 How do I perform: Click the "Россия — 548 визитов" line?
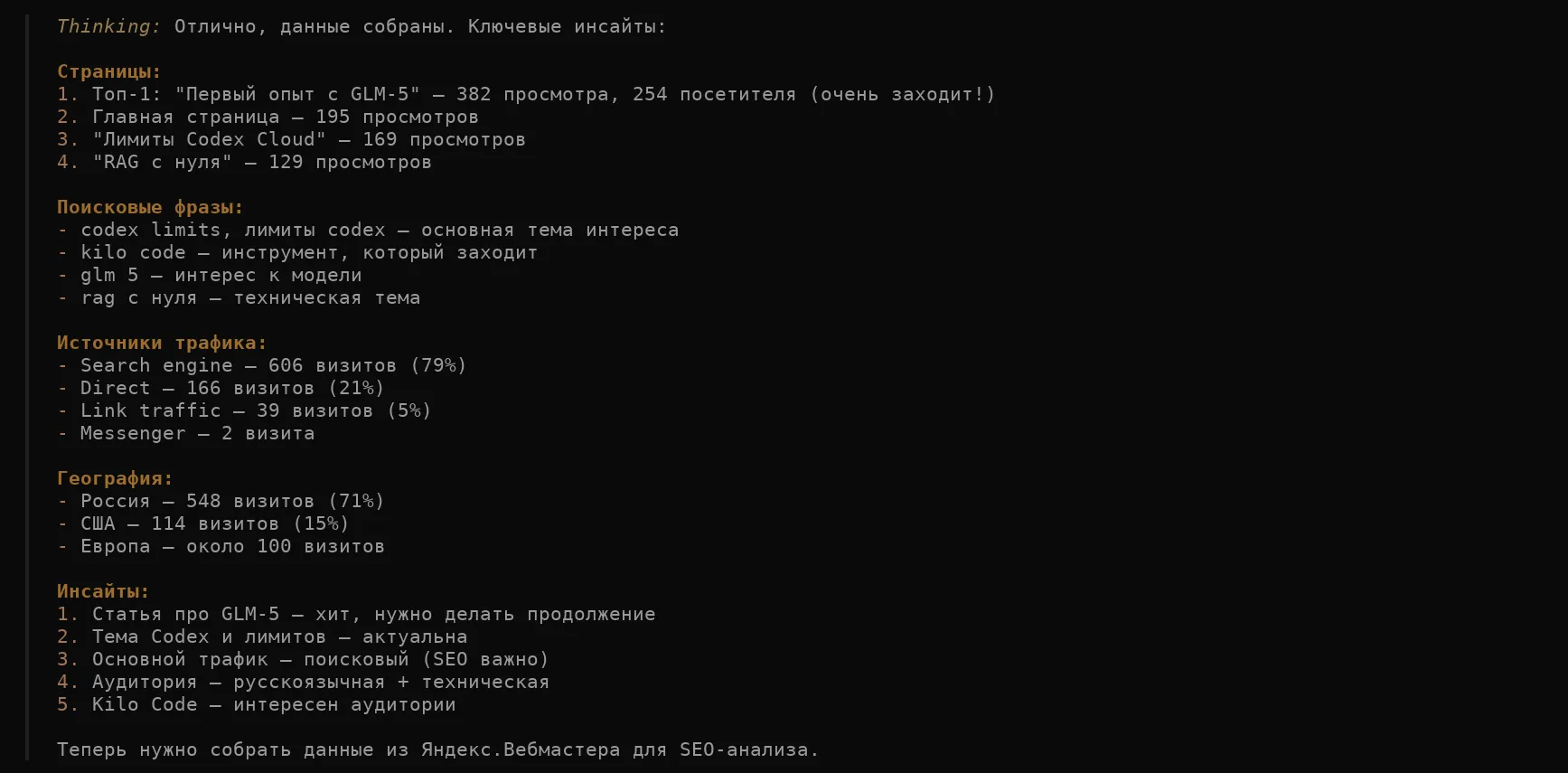click(x=231, y=501)
